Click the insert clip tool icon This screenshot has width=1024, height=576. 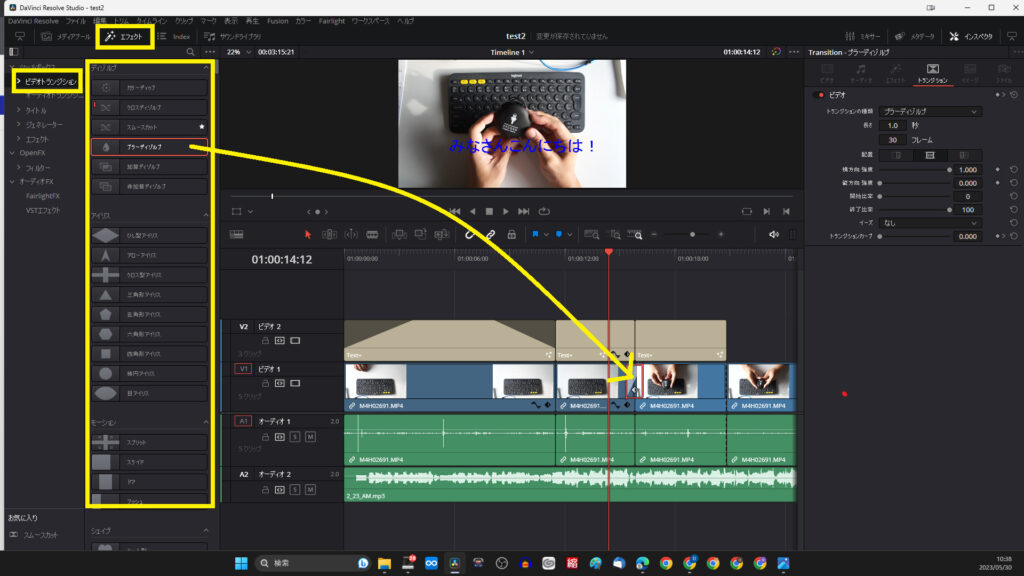click(399, 234)
